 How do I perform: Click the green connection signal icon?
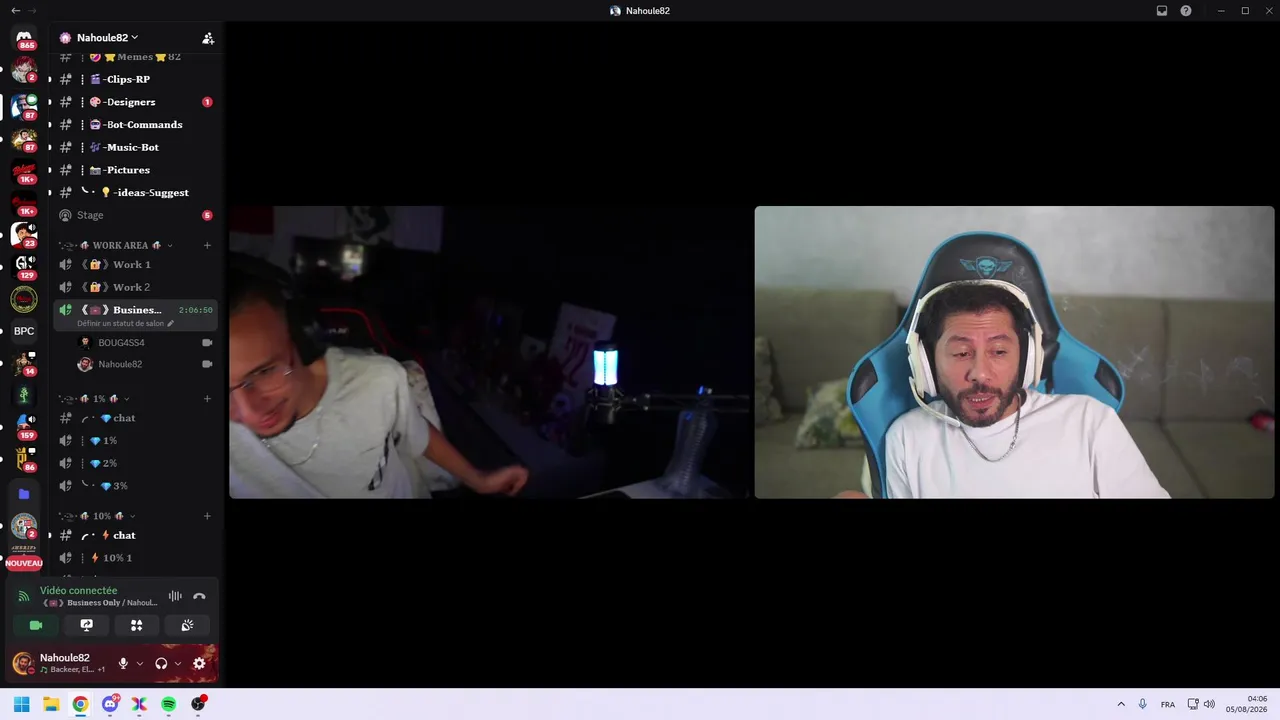24,596
